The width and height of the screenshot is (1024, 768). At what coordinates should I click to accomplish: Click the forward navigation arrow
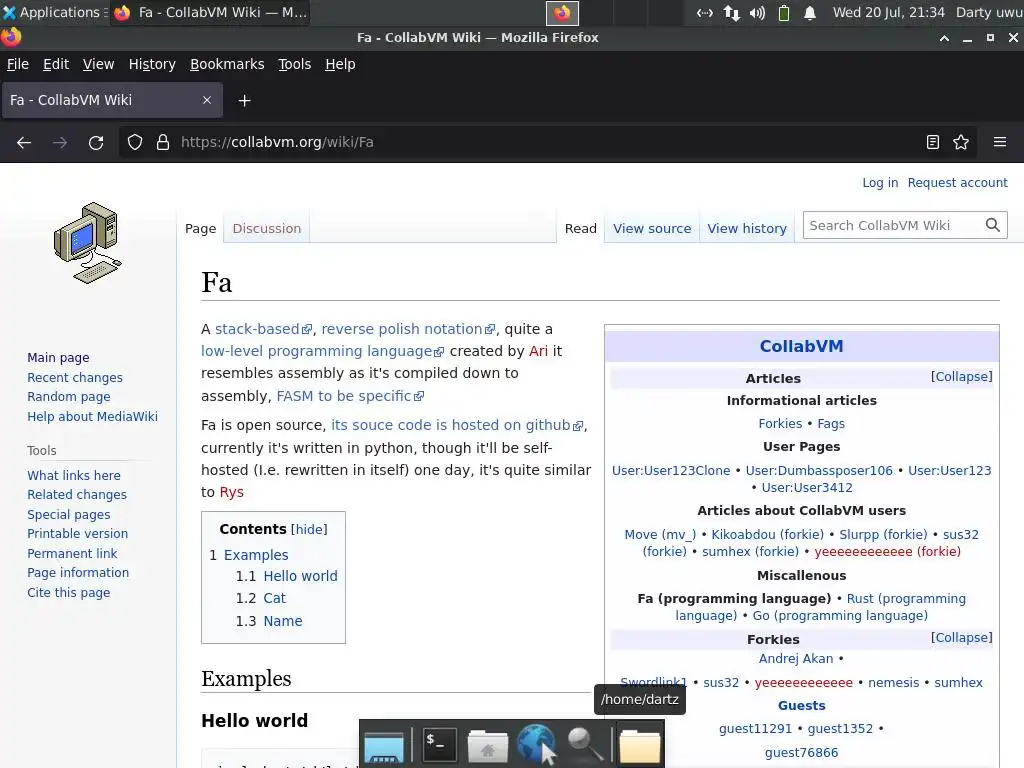[x=60, y=142]
